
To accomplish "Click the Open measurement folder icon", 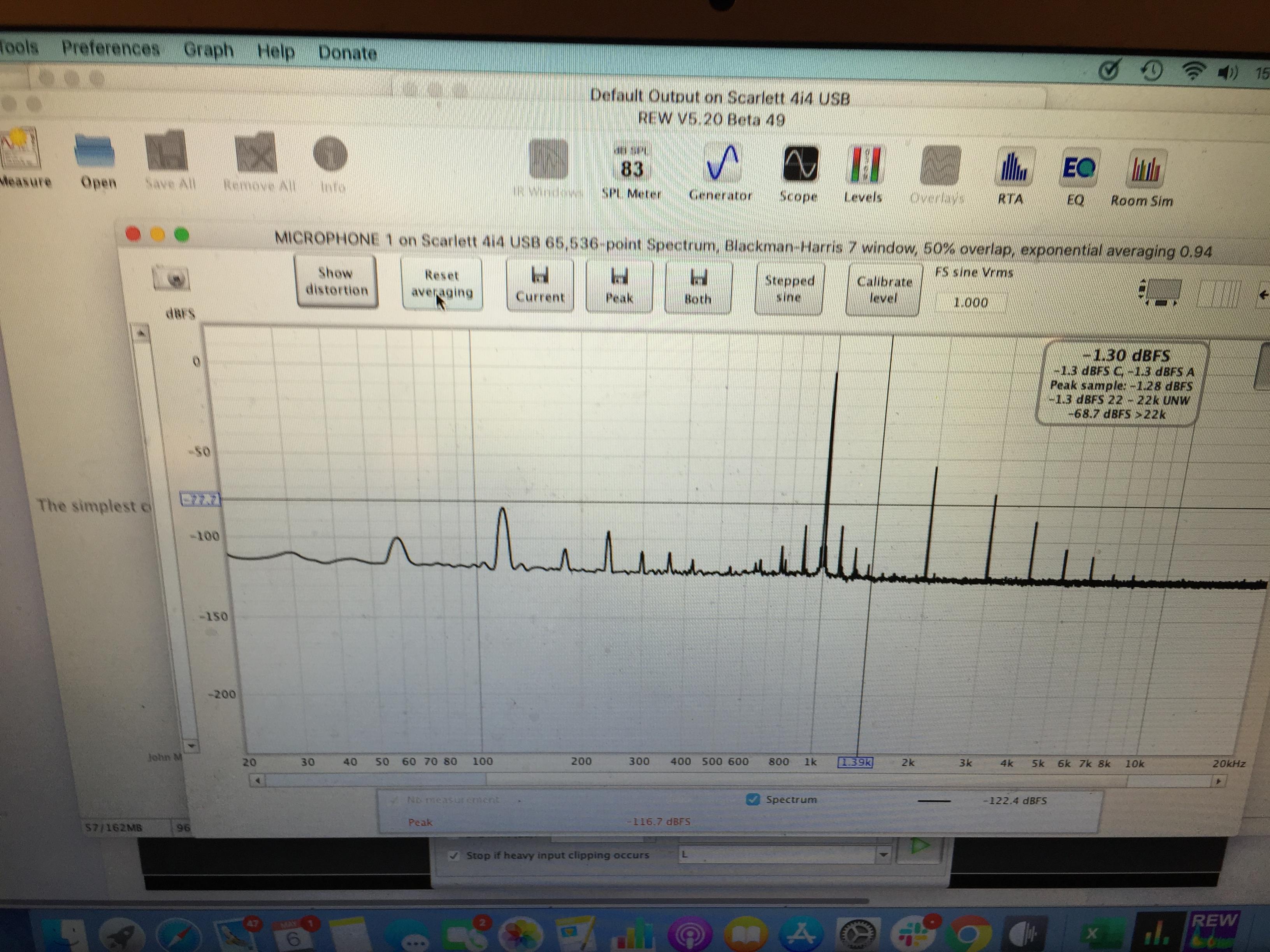I will (97, 161).
